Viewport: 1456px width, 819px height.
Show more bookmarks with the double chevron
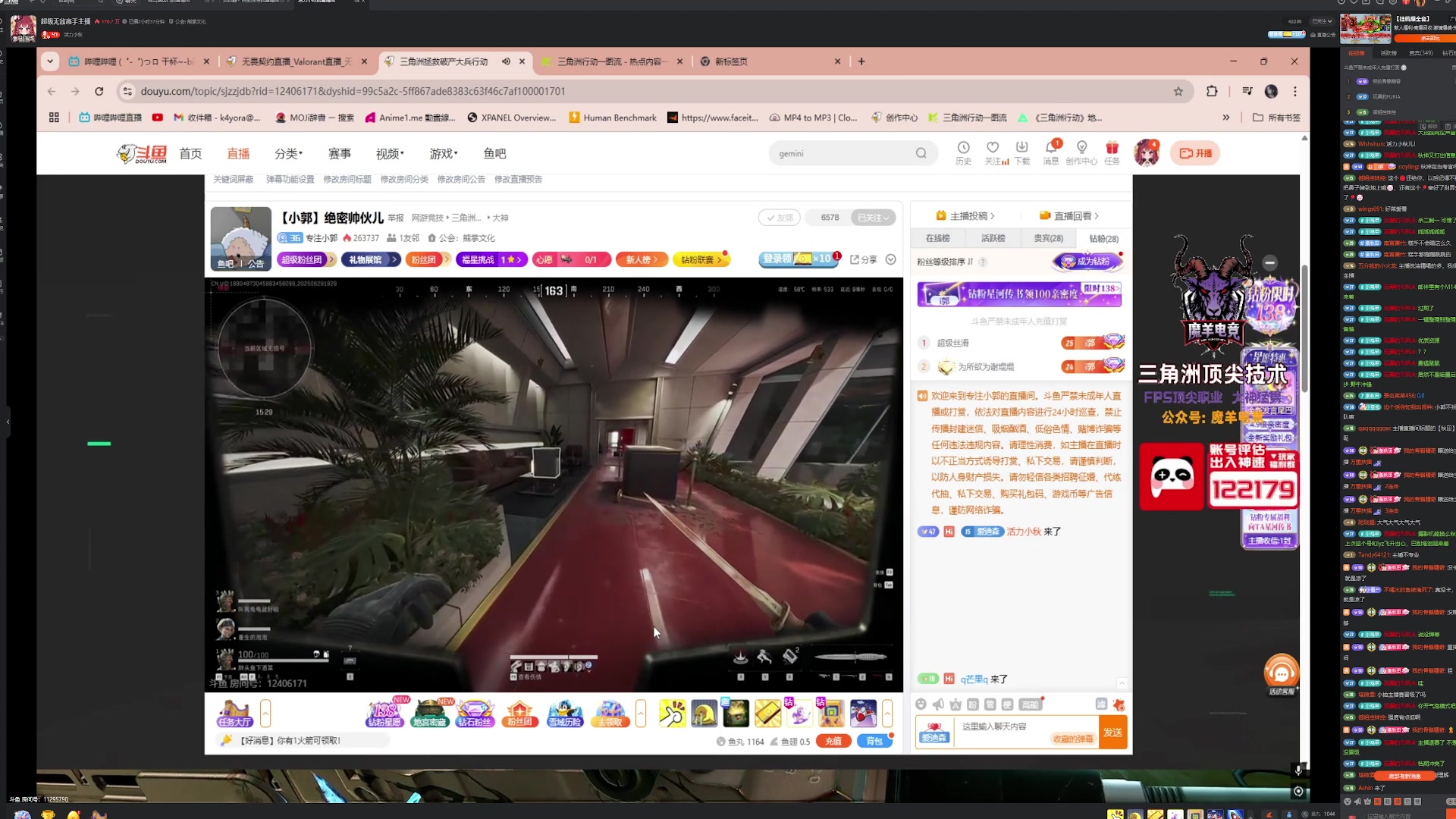coord(1226,118)
